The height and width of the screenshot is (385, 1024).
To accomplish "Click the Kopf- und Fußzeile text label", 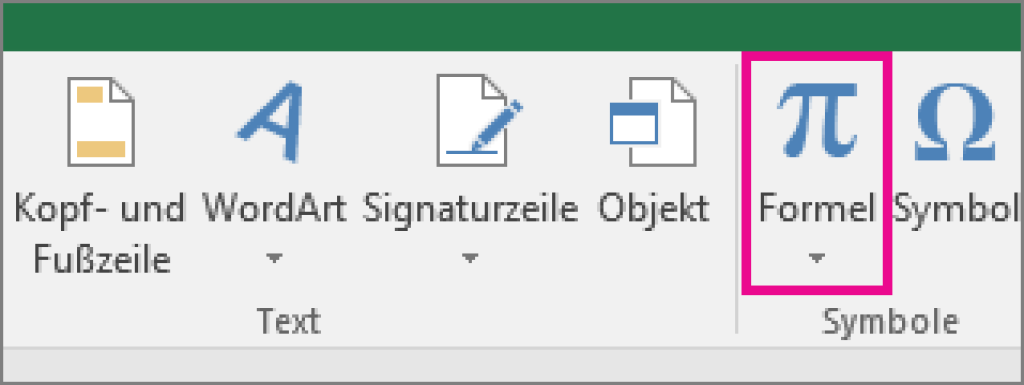I will (100, 234).
